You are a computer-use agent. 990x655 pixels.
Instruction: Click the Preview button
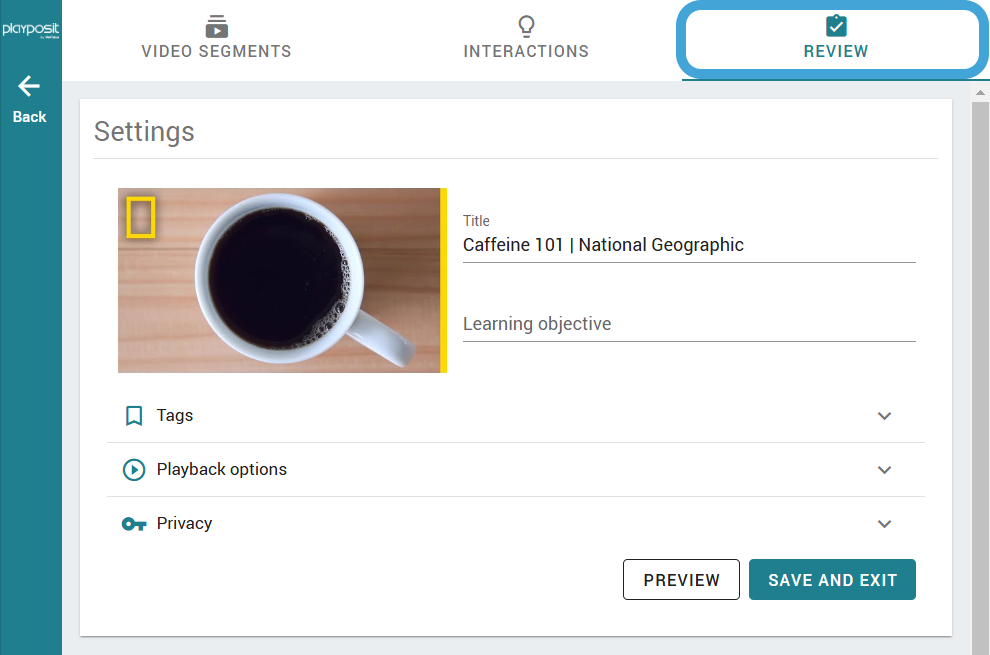click(x=681, y=579)
